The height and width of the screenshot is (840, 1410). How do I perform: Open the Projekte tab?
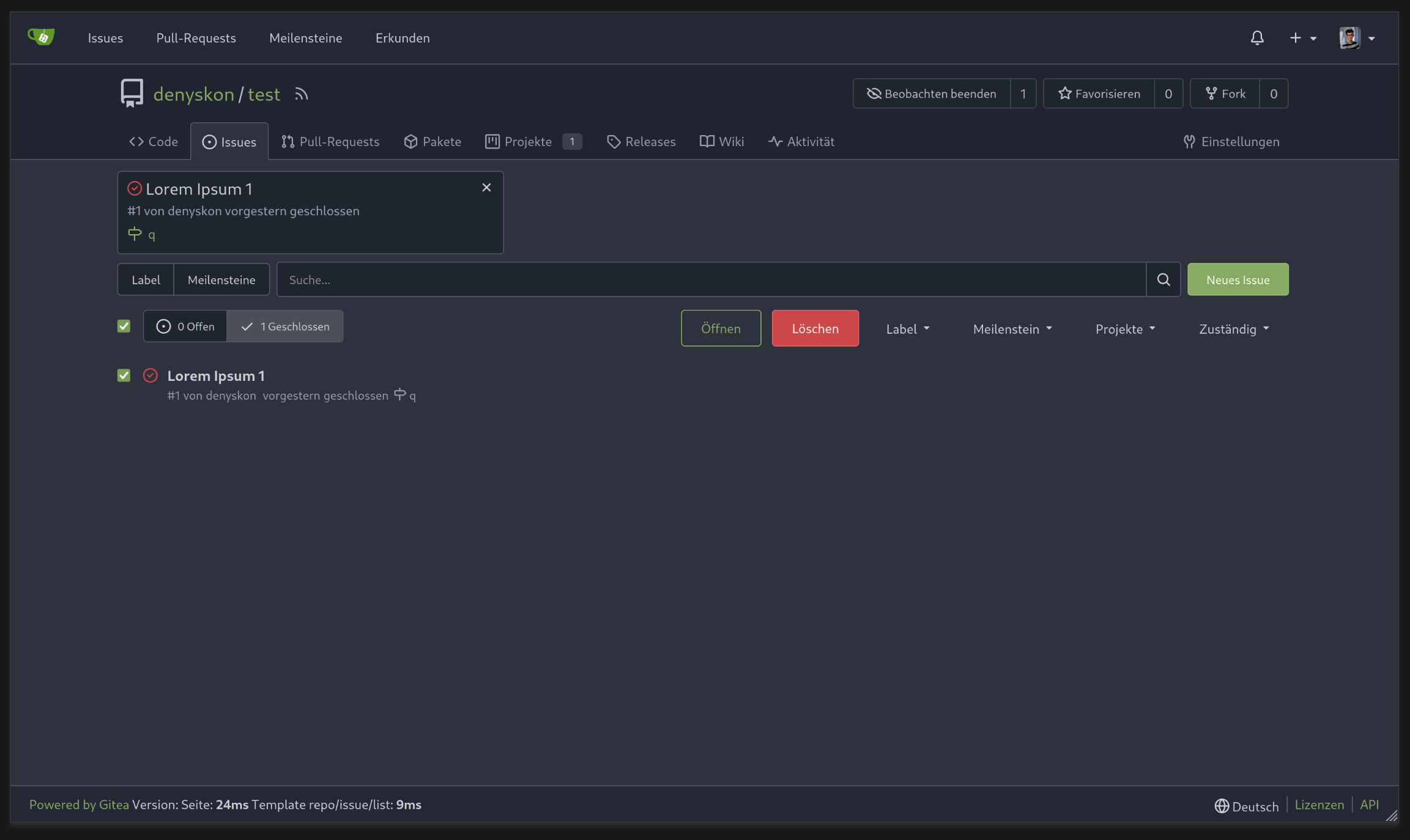point(533,141)
